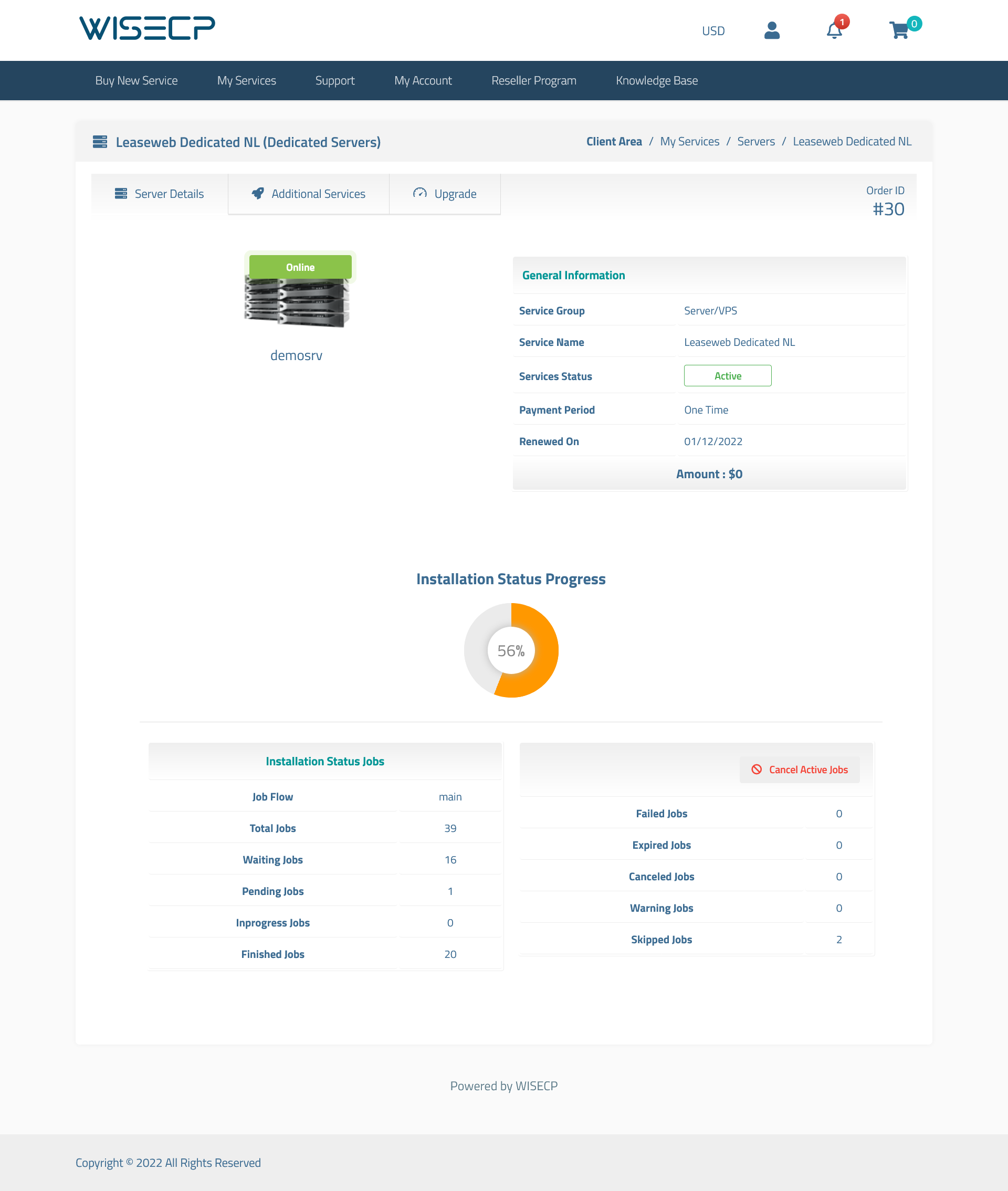Click the Inprogress Jobs row label
The height and width of the screenshot is (1191, 1008).
(x=272, y=923)
